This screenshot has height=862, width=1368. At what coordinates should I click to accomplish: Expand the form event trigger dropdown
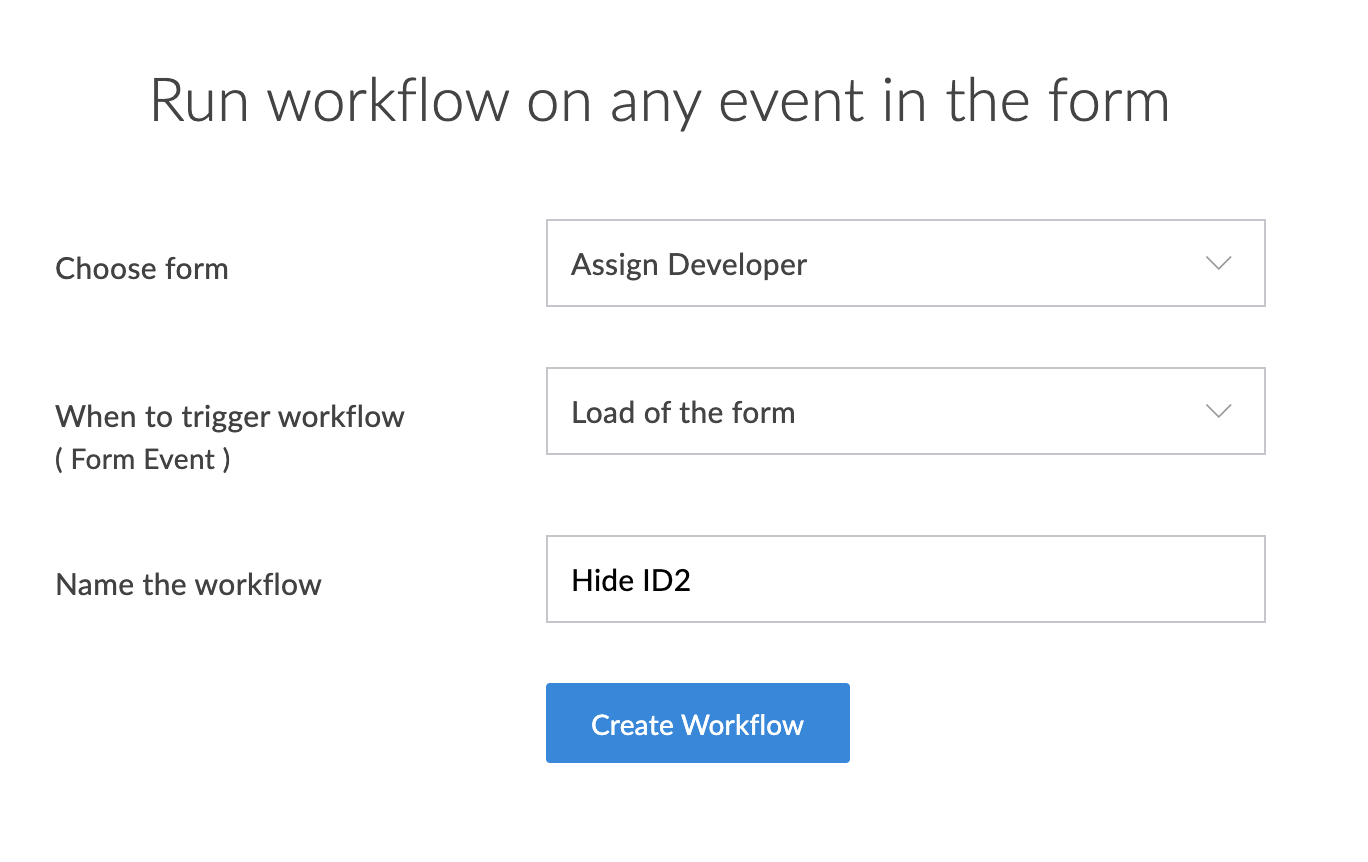[x=905, y=411]
